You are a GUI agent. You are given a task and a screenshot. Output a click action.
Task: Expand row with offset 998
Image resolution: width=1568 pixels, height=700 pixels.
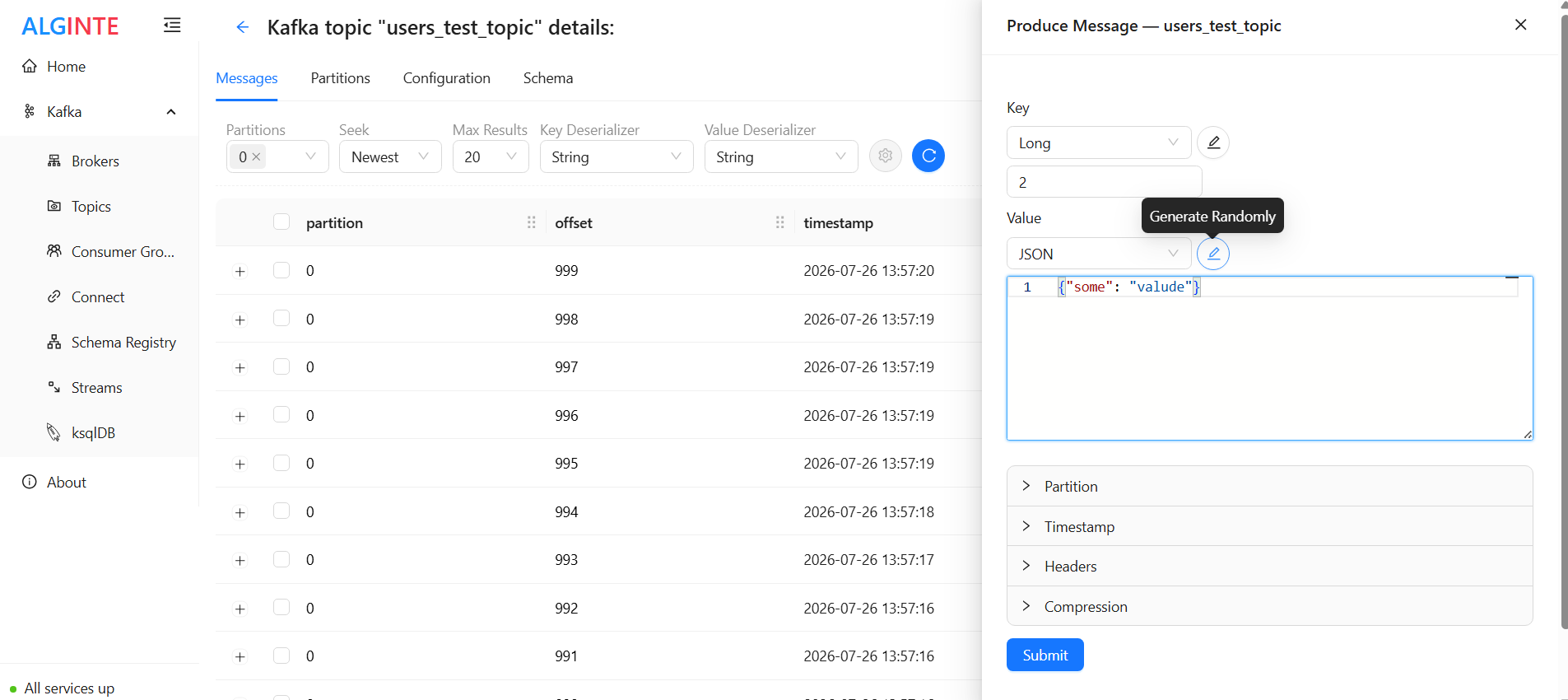240,320
